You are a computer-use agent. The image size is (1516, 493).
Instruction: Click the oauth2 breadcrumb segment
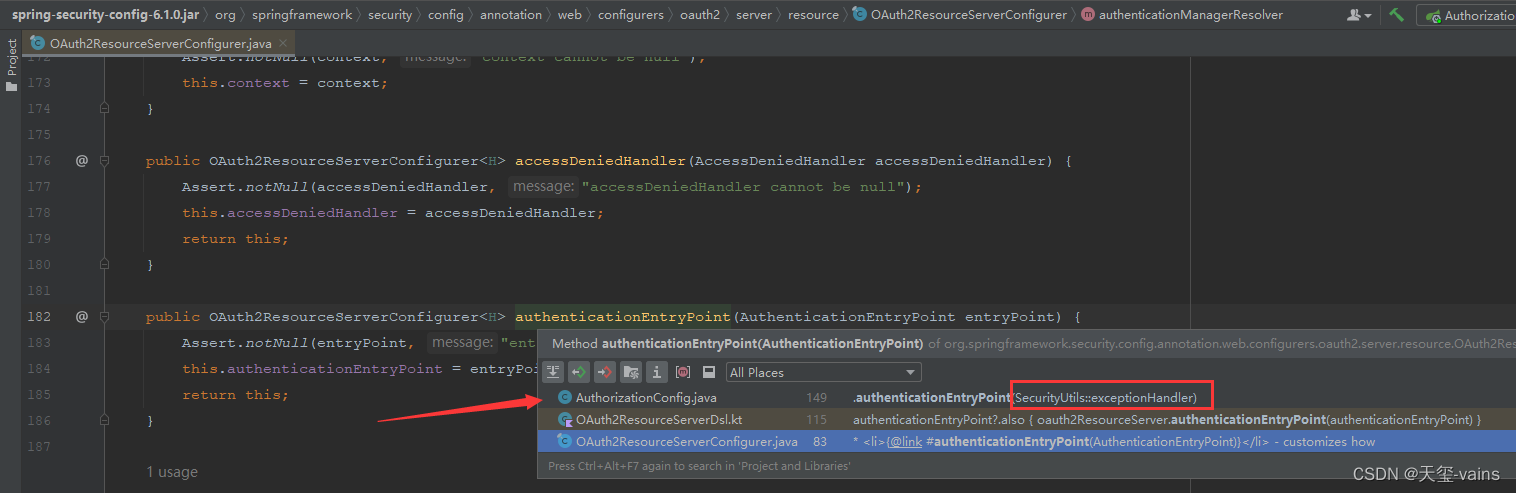tap(699, 15)
